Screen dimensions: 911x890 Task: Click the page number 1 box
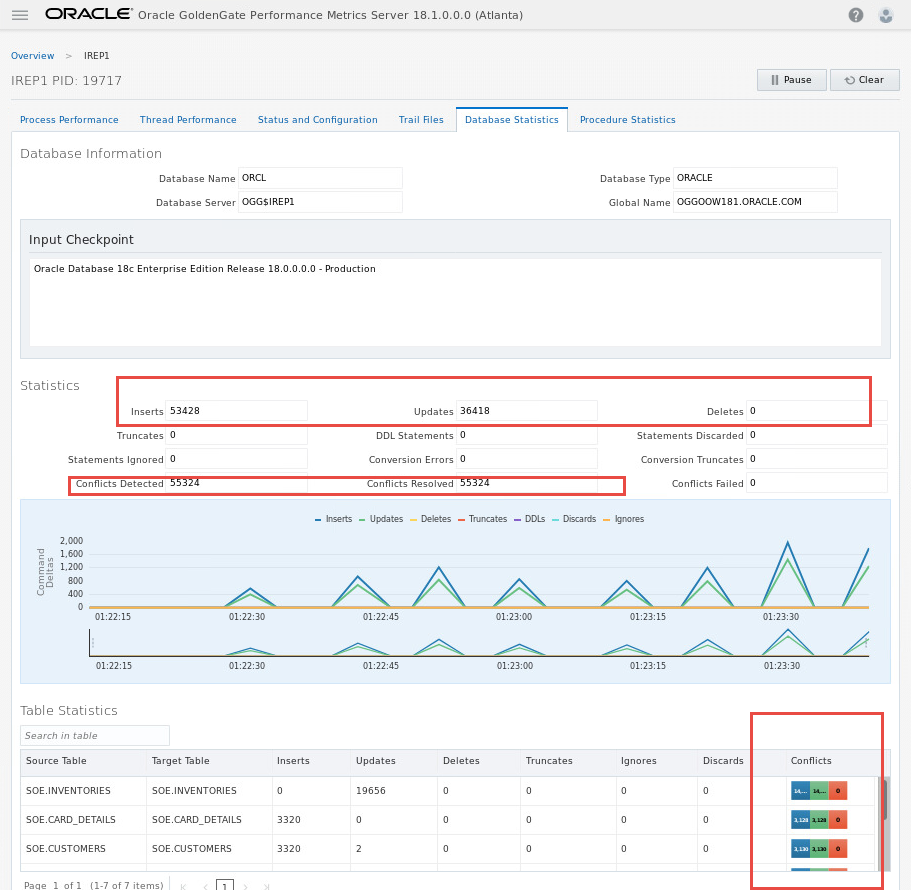[225, 885]
